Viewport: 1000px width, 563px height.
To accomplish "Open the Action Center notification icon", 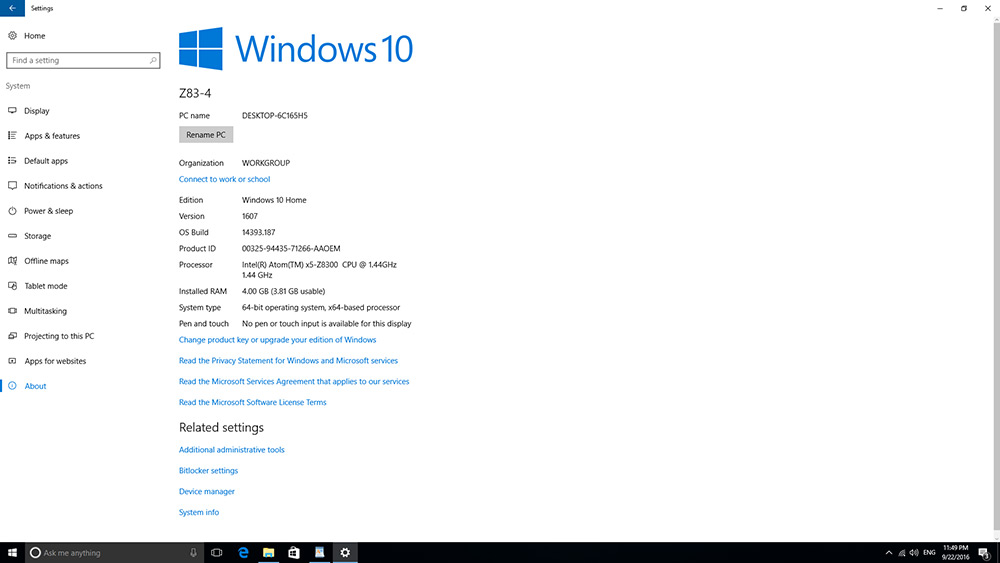I will pos(984,553).
